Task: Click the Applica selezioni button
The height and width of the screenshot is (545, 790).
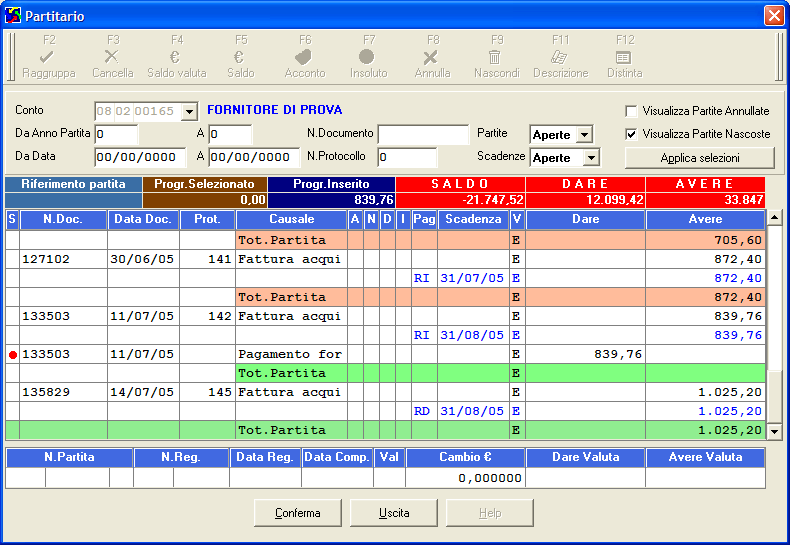Action: click(x=700, y=158)
